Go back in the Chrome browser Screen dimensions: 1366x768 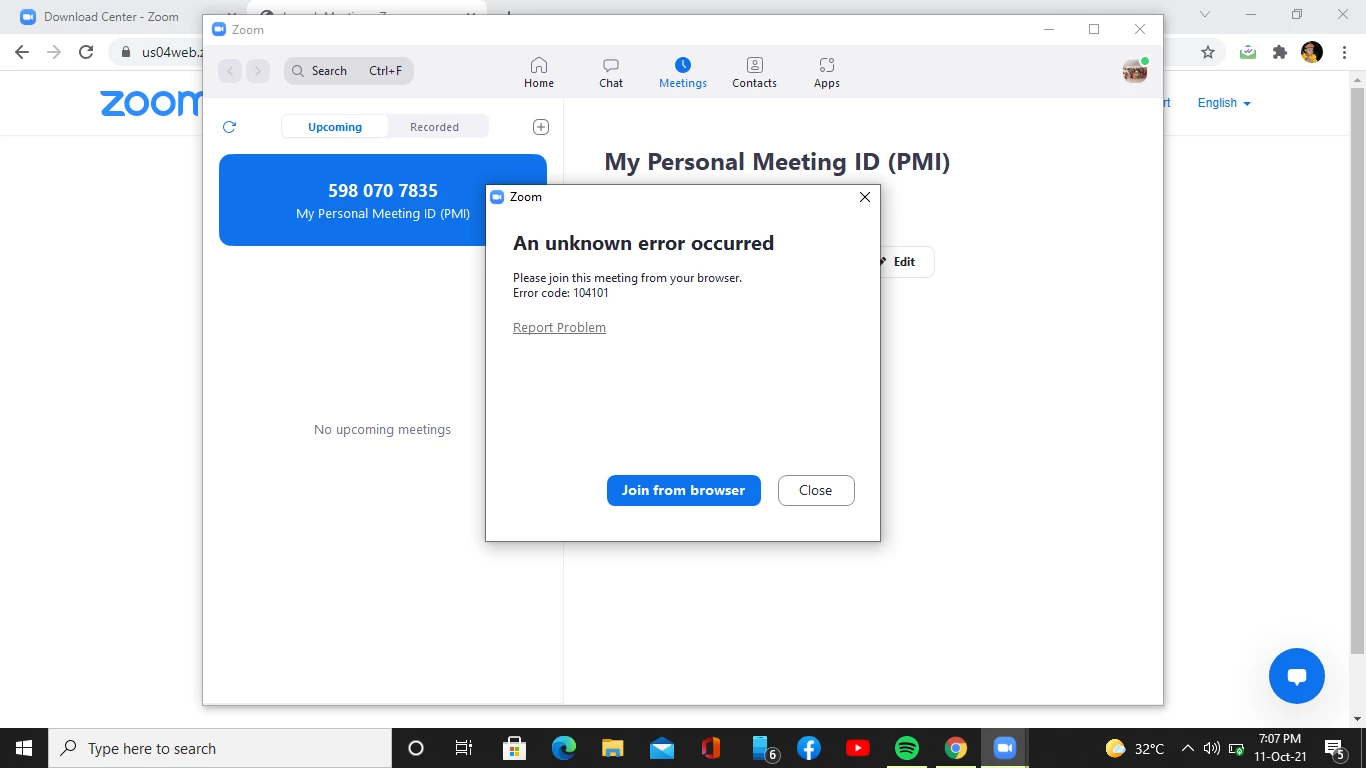click(22, 52)
